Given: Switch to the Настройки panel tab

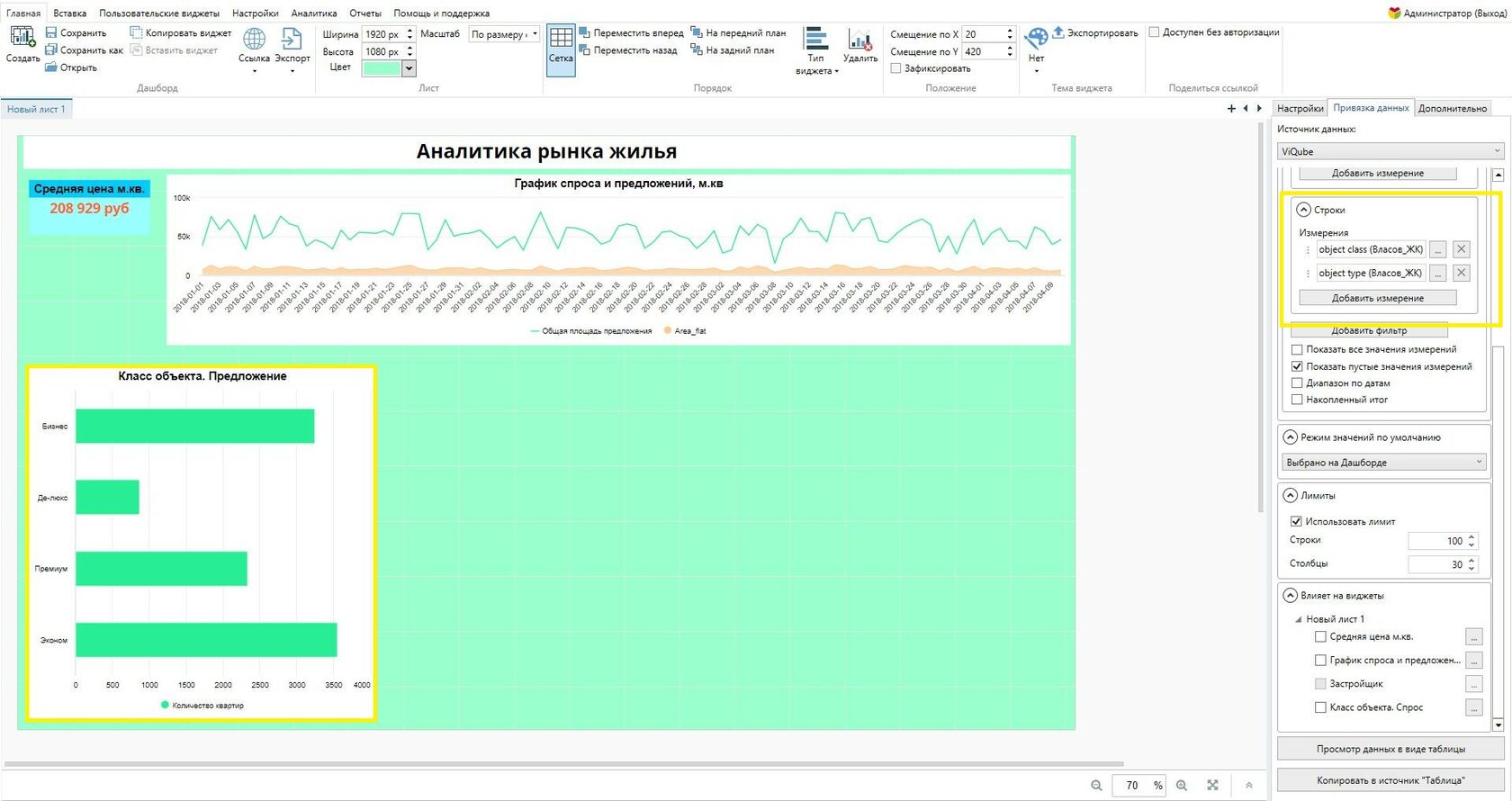Looking at the screenshot, I should 1300,108.
